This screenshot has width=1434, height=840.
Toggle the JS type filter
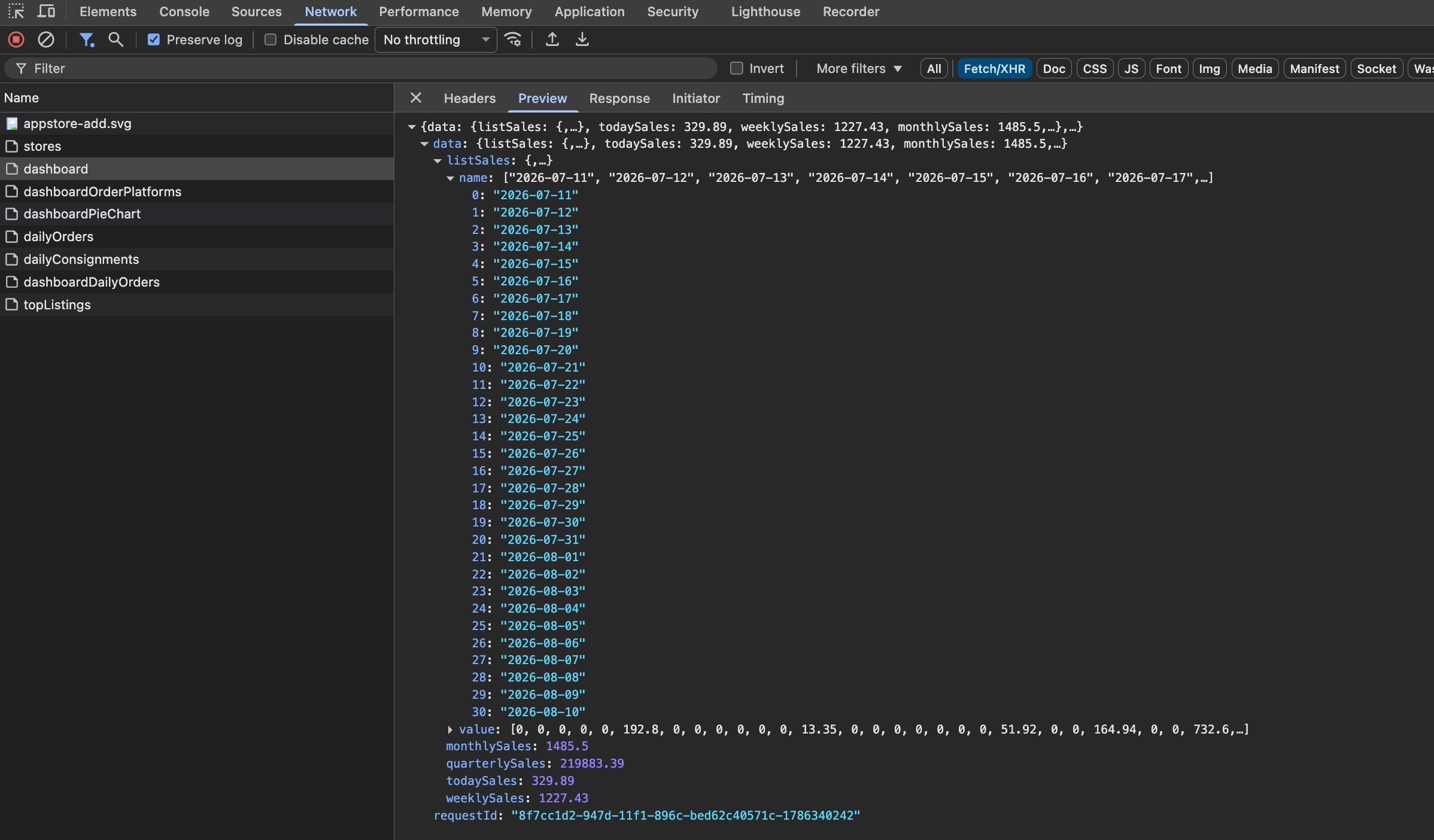point(1131,69)
